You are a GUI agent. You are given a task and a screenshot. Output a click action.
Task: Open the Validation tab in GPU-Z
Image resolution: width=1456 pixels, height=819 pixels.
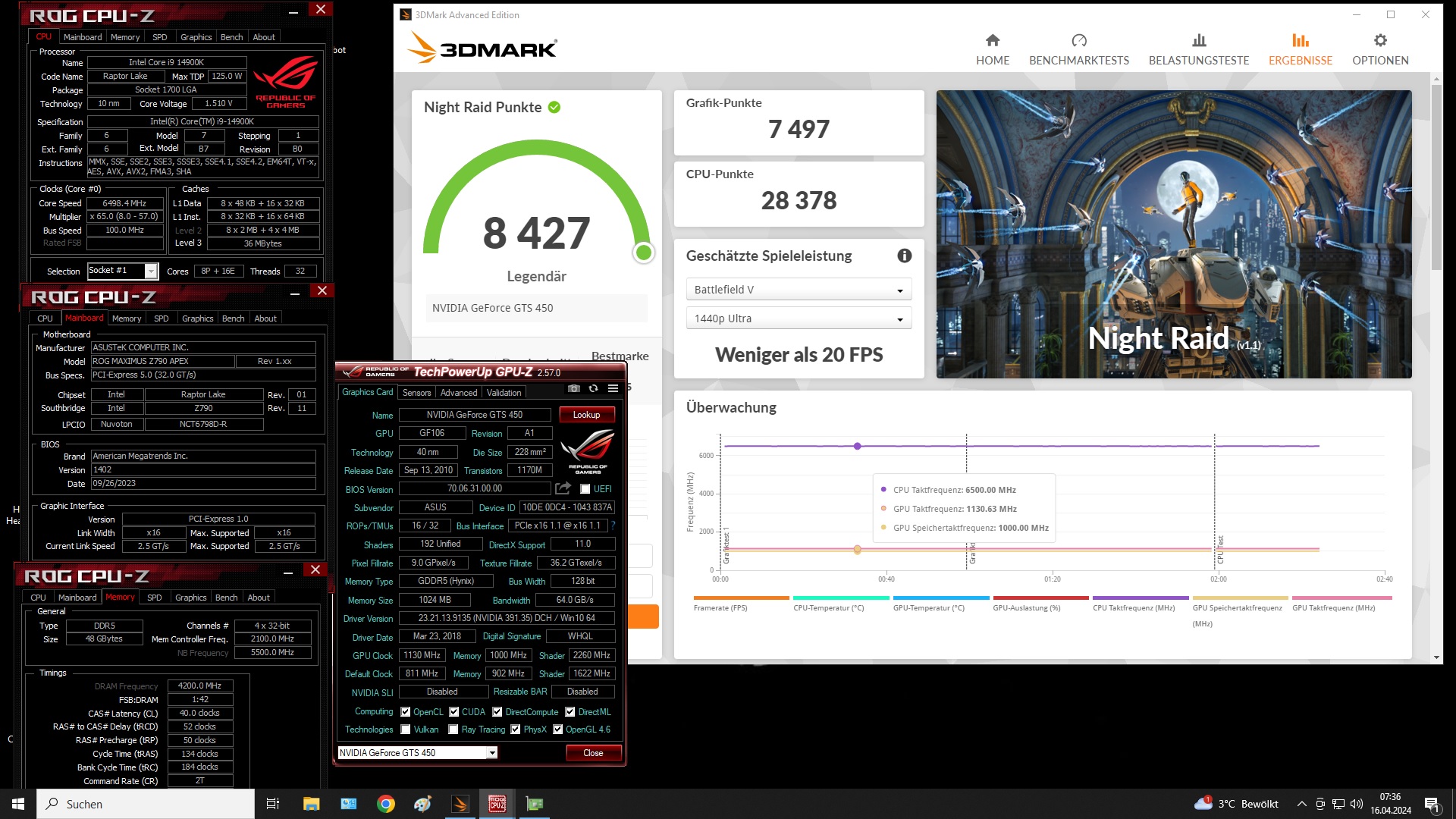[504, 393]
